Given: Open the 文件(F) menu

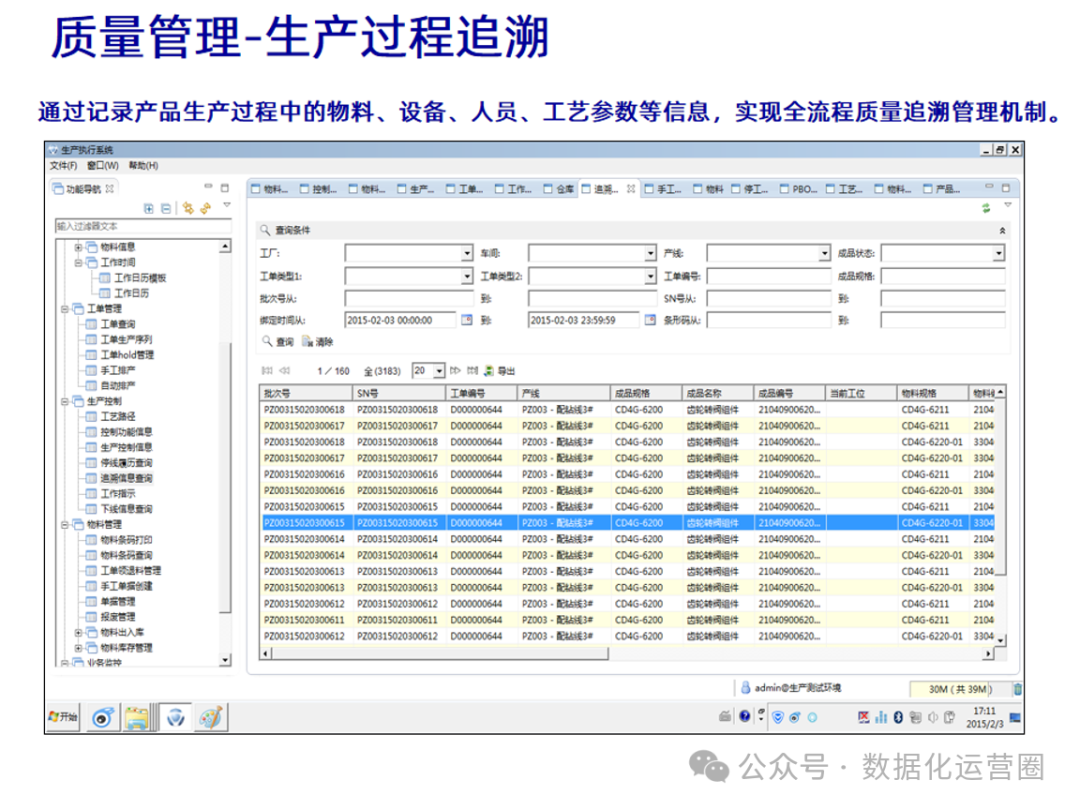Looking at the screenshot, I should [x=63, y=165].
